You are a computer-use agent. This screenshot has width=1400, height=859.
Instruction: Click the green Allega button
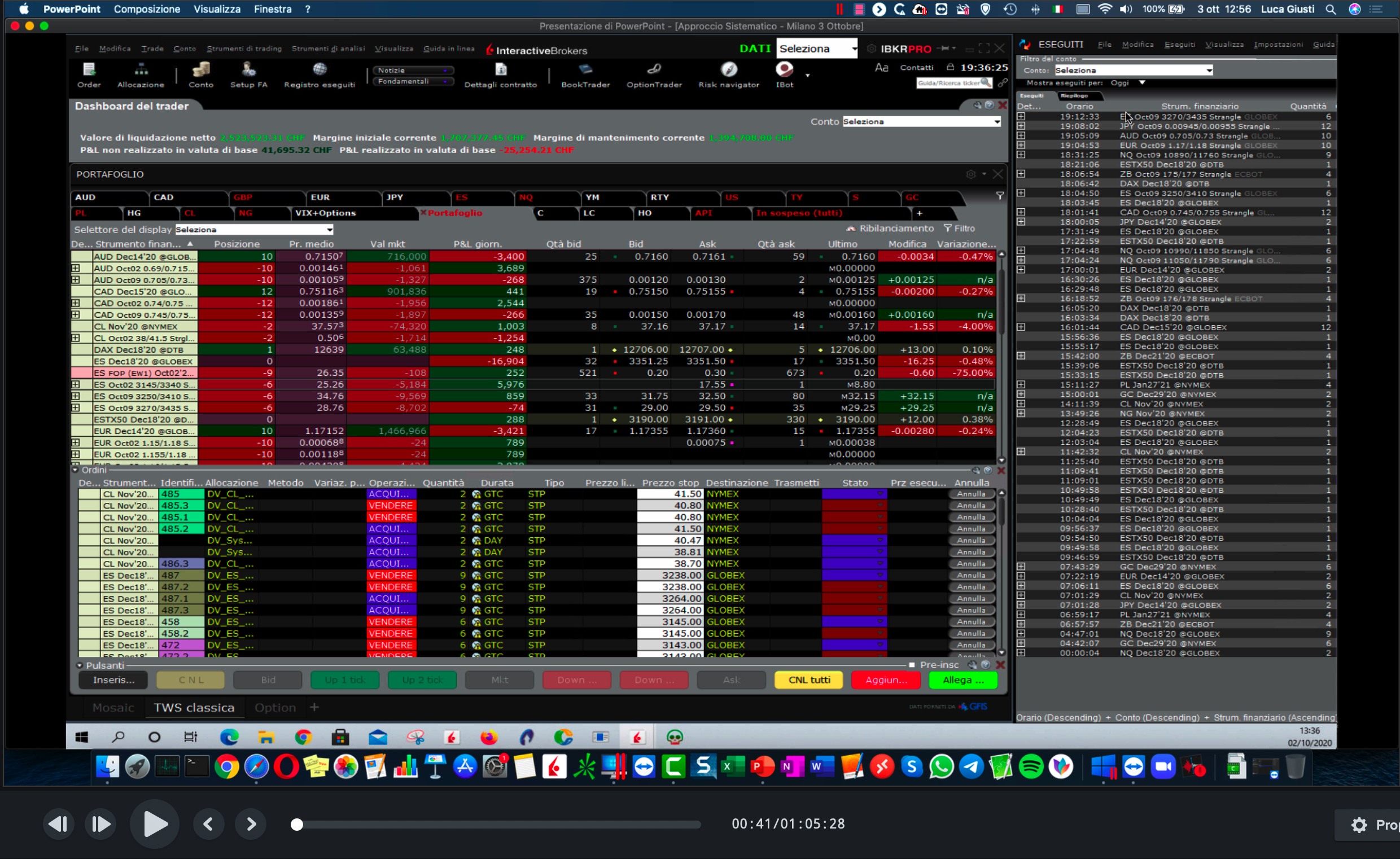963,680
